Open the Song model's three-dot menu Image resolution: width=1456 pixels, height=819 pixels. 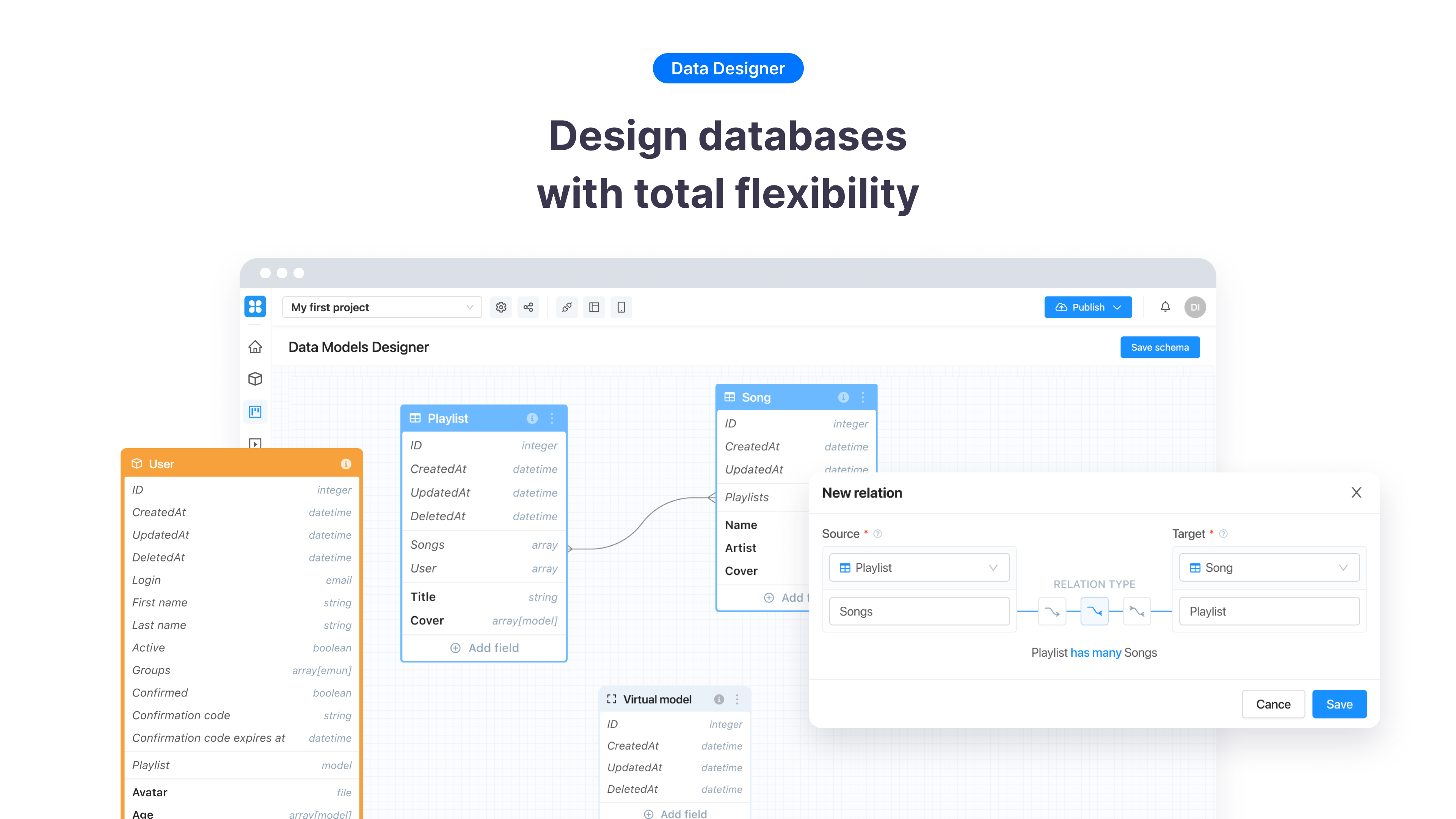point(863,397)
